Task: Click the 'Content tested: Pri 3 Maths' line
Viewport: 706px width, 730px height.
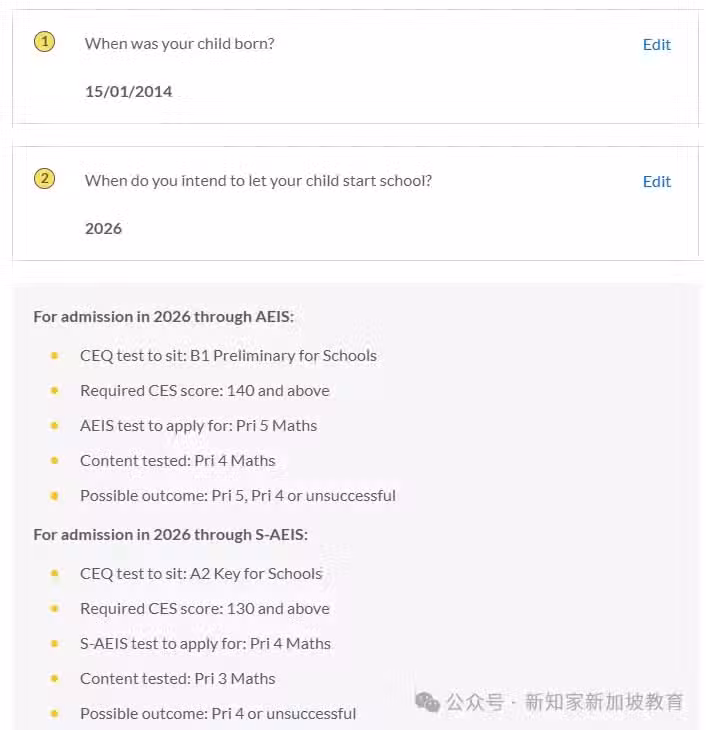Action: 177,678
